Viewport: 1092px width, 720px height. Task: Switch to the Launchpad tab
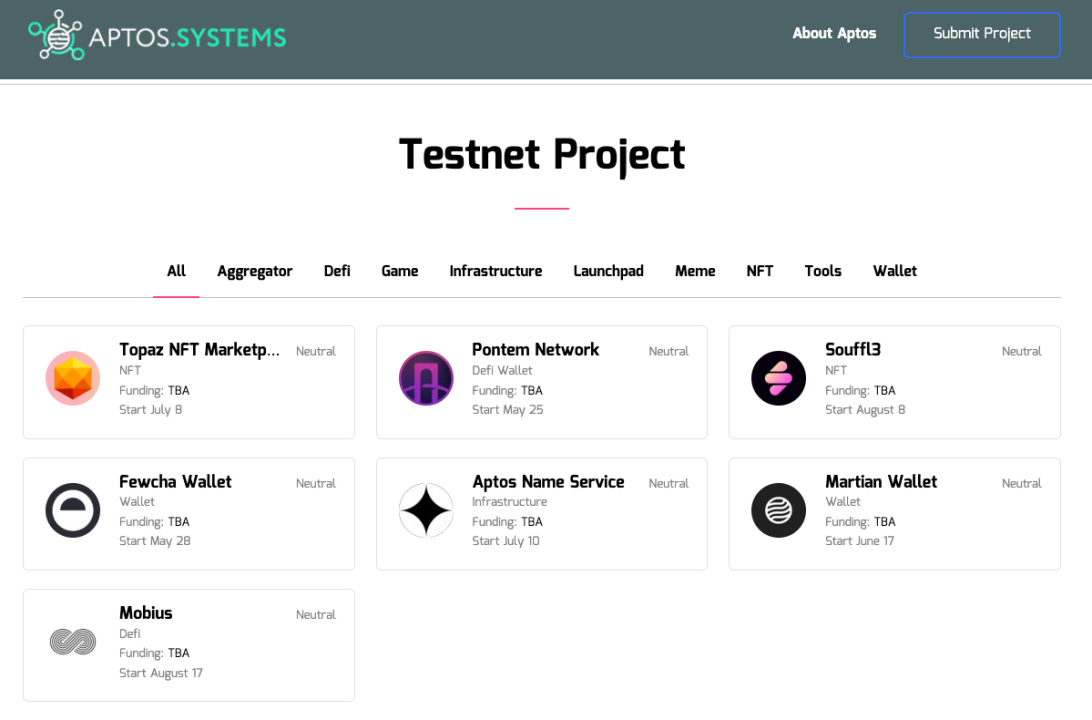click(609, 272)
